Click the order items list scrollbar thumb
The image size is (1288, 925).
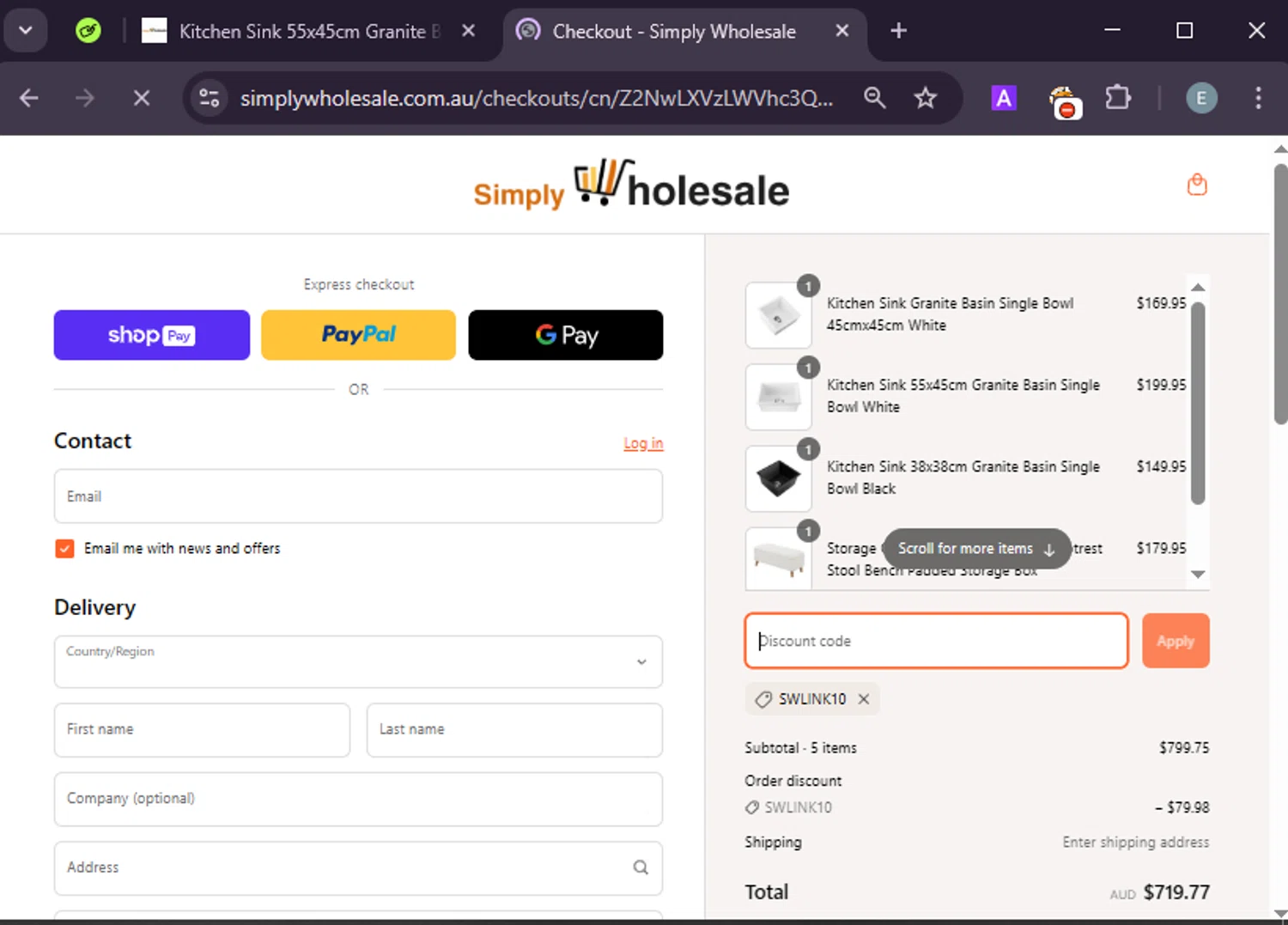1199,403
